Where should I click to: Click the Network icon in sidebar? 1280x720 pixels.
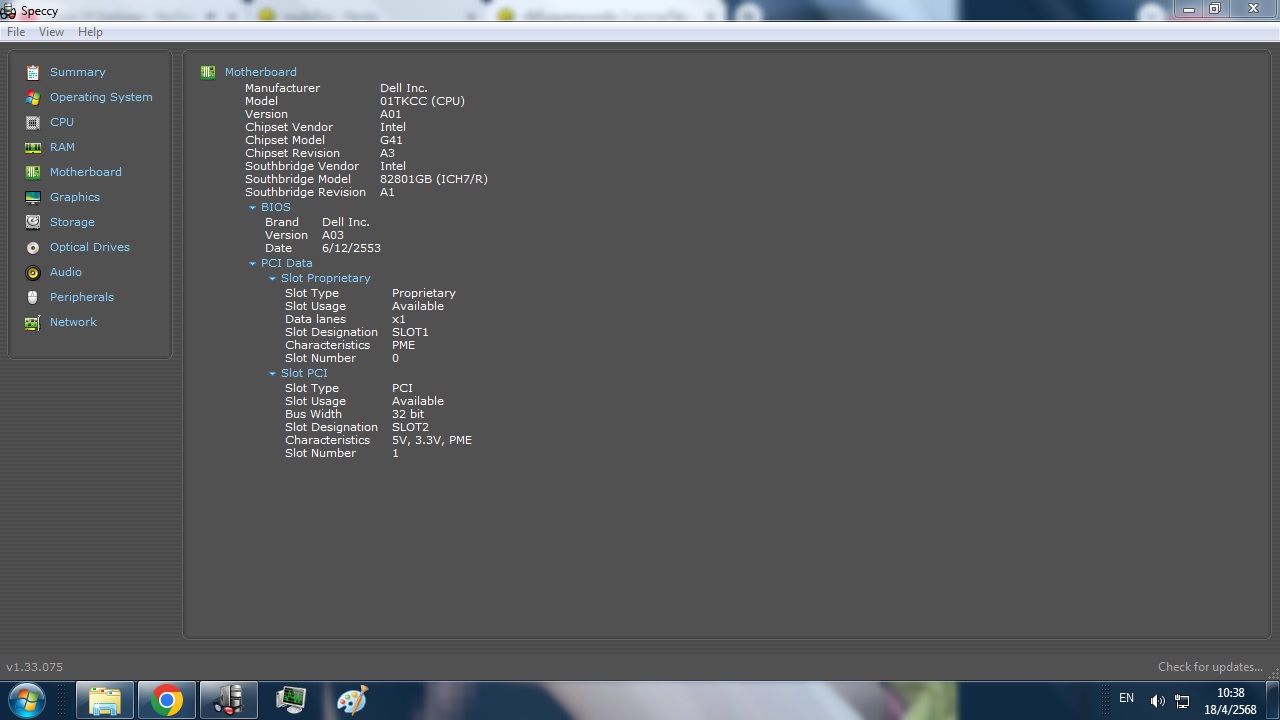coord(33,322)
